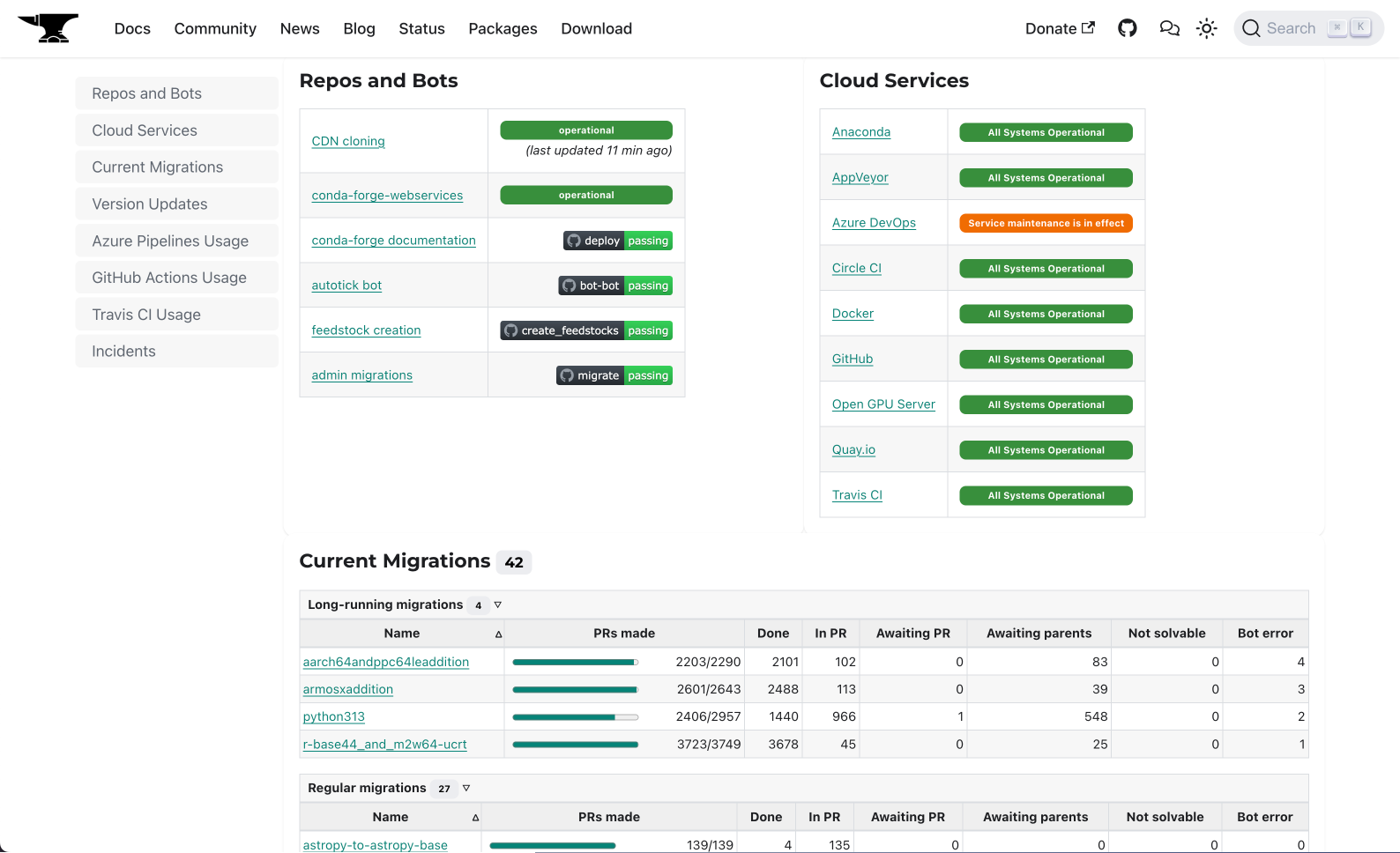This screenshot has height=853, width=1400.
Task: Open the chat discussion icon in navbar
Action: [x=1169, y=28]
